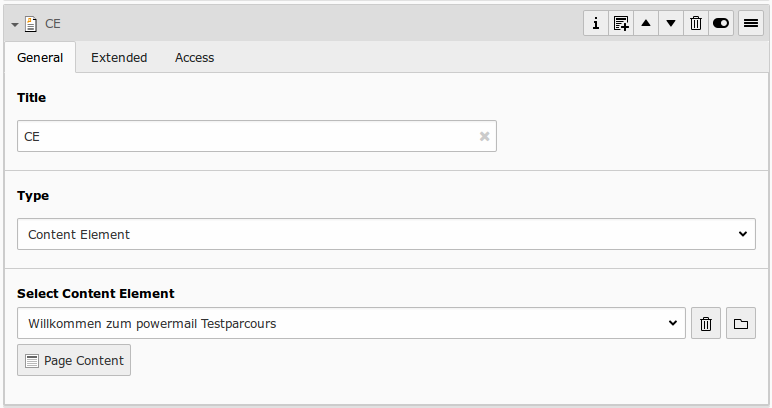Image resolution: width=772 pixels, height=408 pixels.
Task: Switch to the General tab
Action: pos(40,58)
